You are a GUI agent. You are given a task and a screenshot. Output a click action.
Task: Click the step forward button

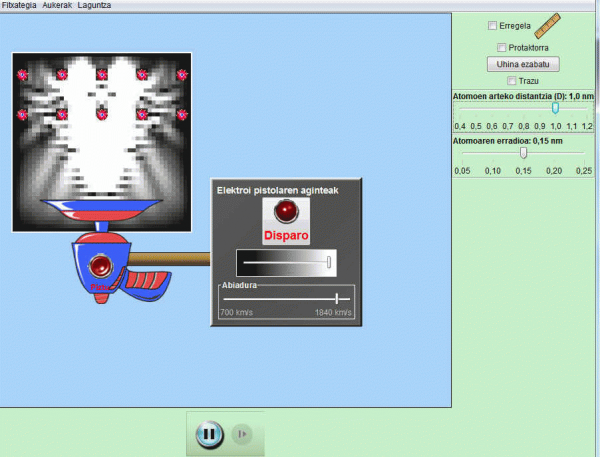(241, 434)
